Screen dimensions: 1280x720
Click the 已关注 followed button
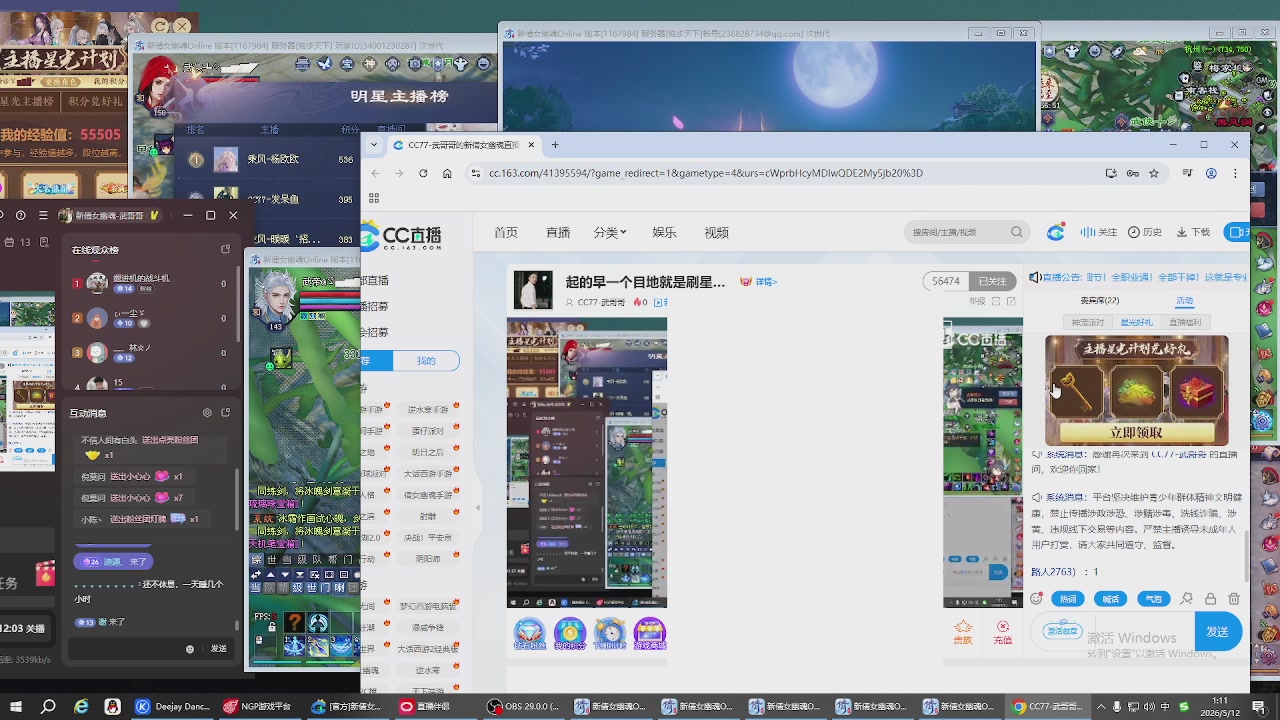point(992,282)
